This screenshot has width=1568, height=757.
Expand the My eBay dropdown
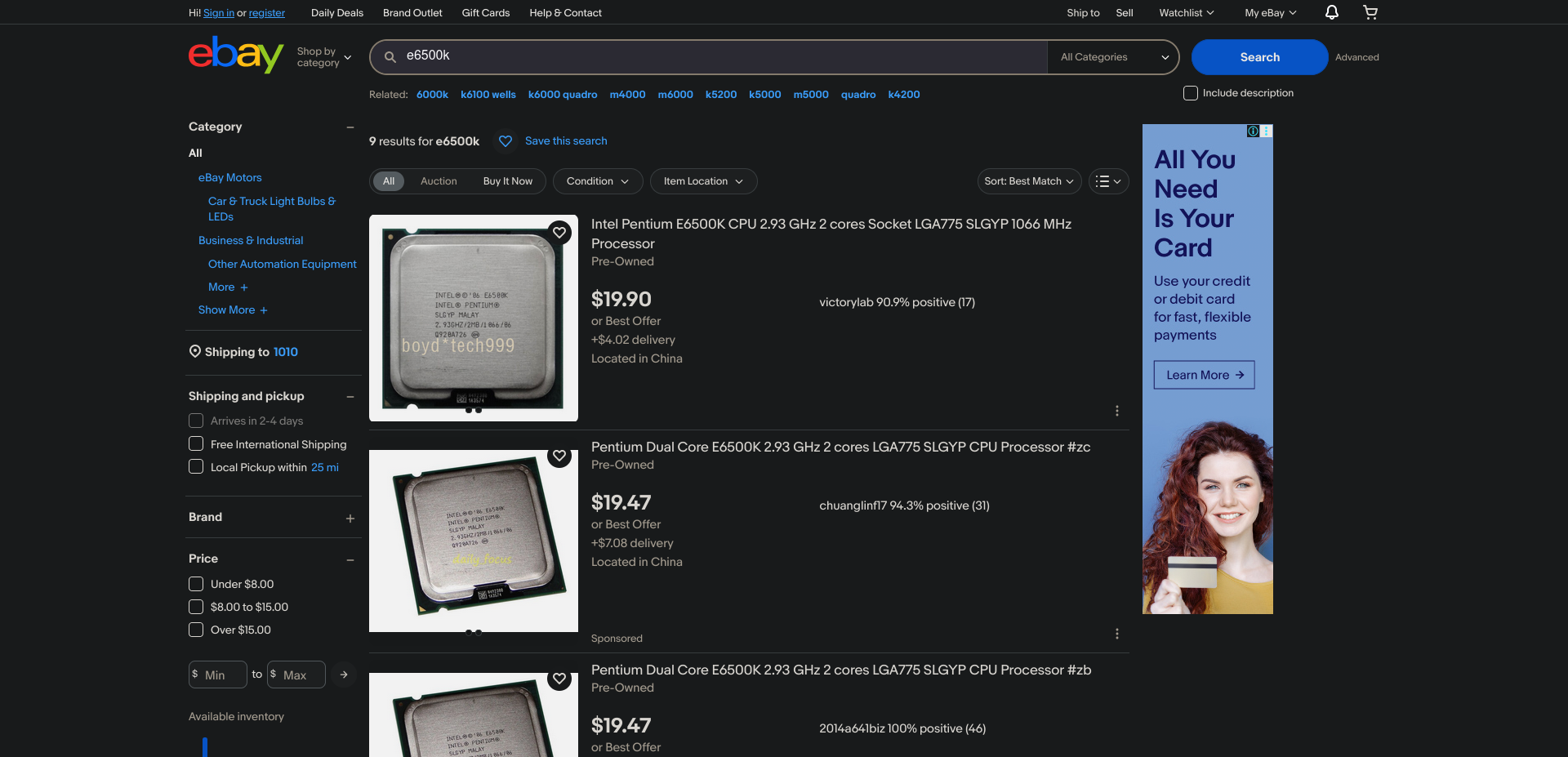coord(1271,12)
